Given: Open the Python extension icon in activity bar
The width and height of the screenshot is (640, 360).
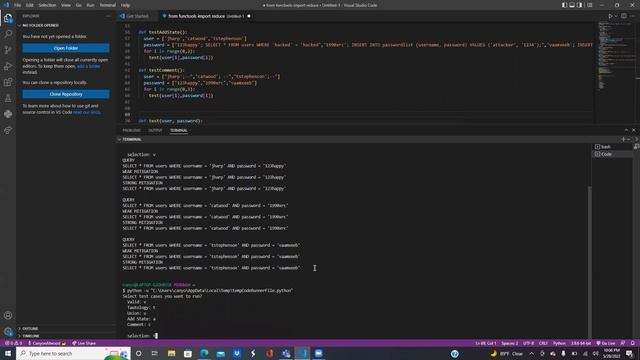Looking at the screenshot, I should pos(8,114).
